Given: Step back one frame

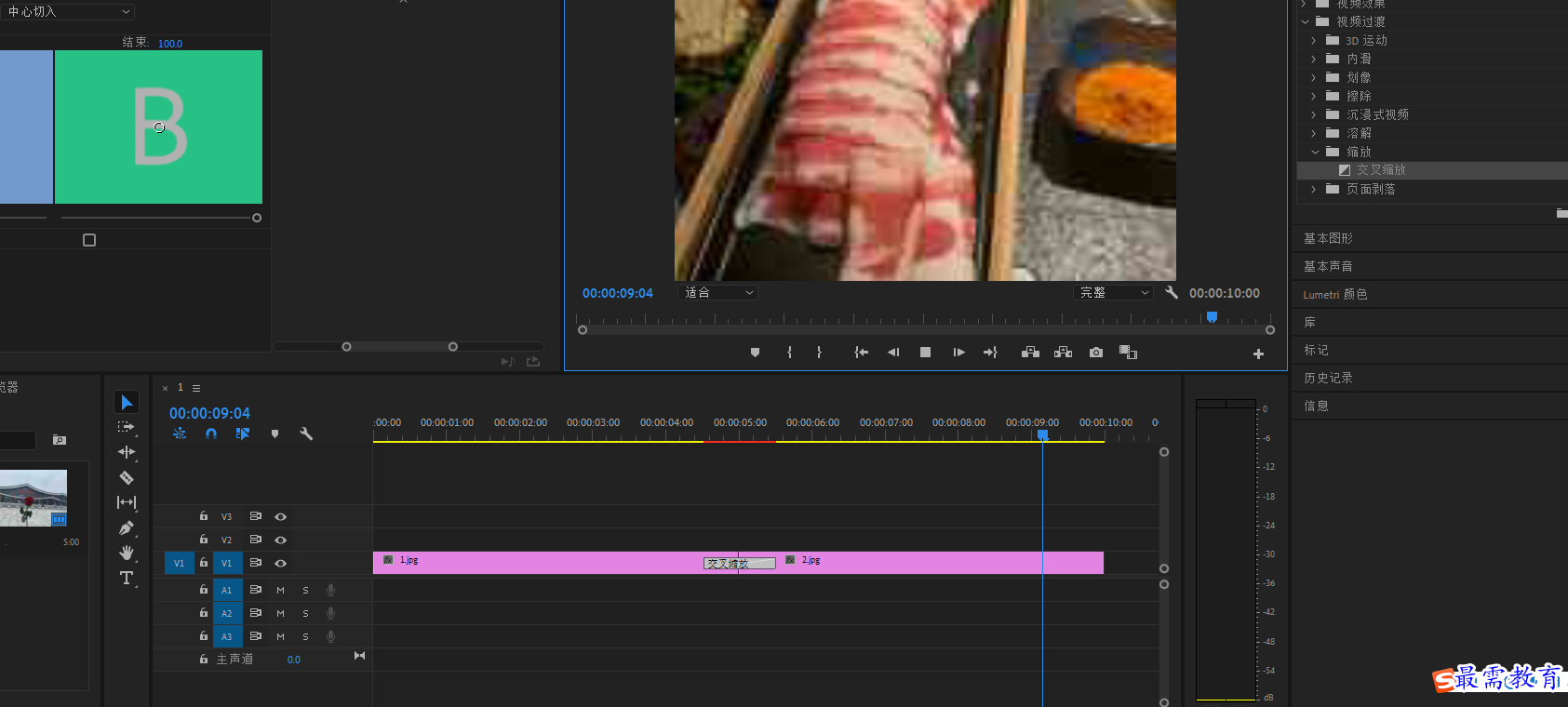Looking at the screenshot, I should click(893, 353).
